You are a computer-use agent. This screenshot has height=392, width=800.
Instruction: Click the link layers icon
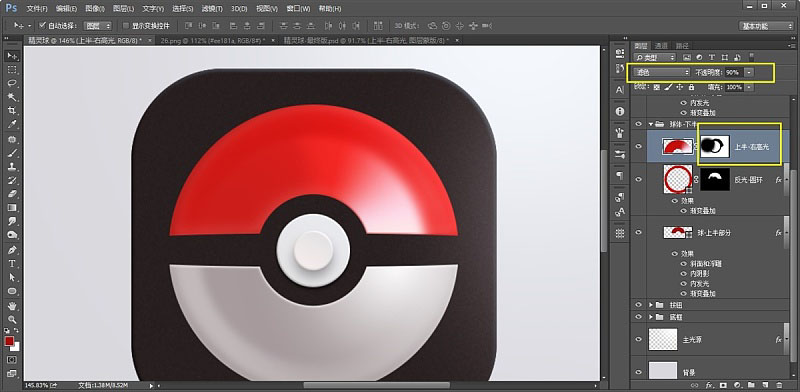point(694,385)
